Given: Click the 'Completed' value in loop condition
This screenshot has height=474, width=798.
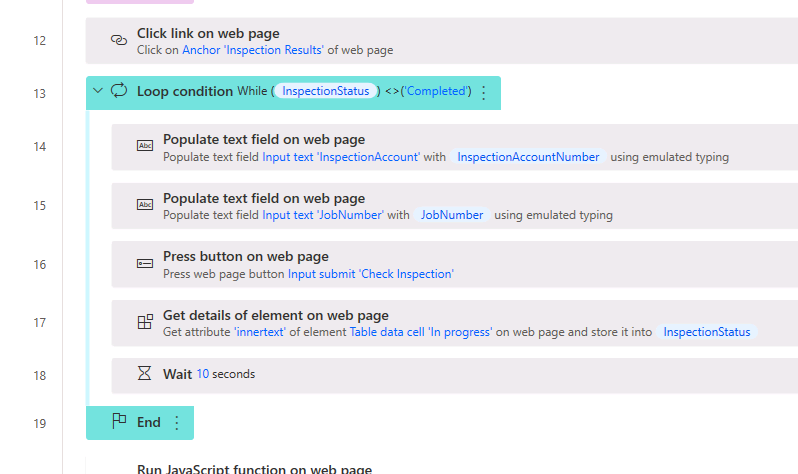Looking at the screenshot, I should (x=435, y=92).
